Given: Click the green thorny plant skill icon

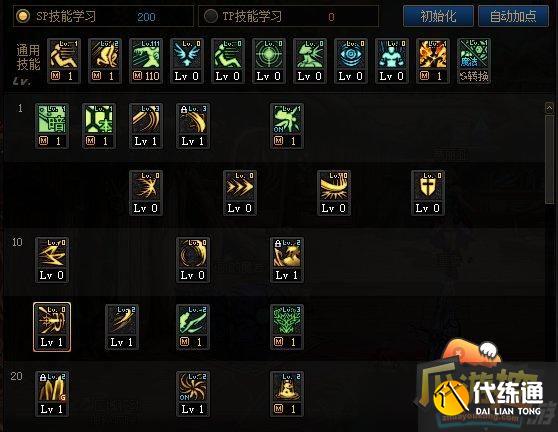Looking at the screenshot, I should pyautogui.click(x=287, y=327).
